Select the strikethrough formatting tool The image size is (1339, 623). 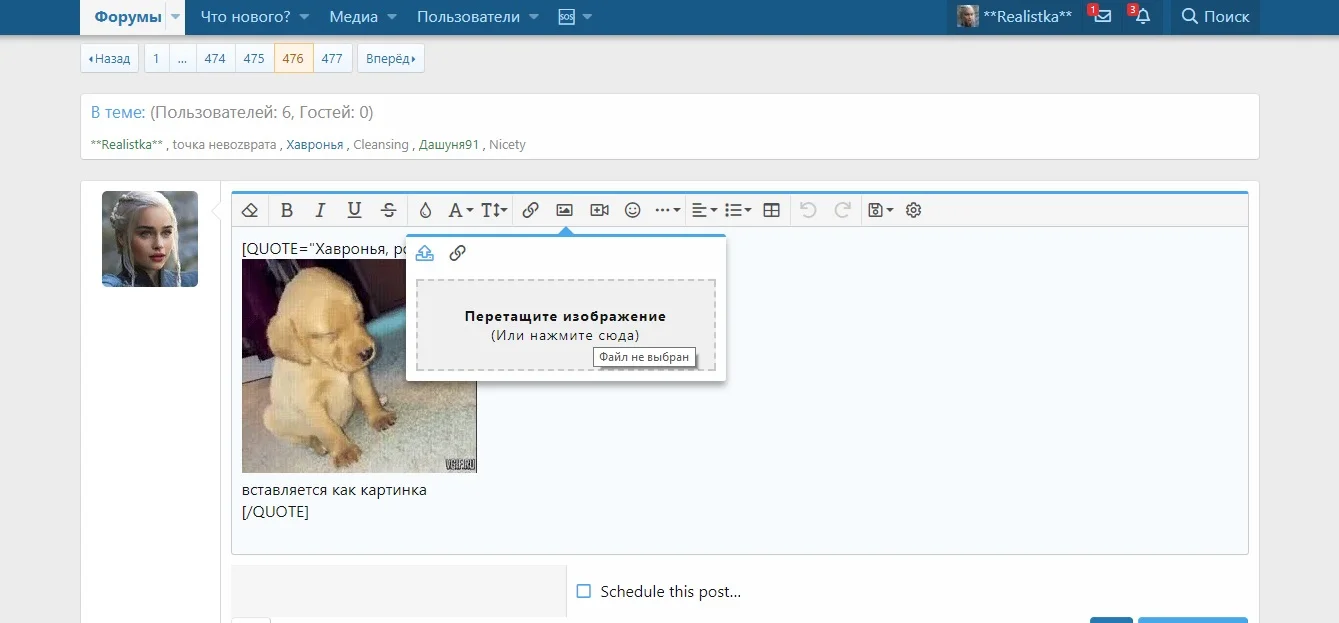[x=388, y=210]
